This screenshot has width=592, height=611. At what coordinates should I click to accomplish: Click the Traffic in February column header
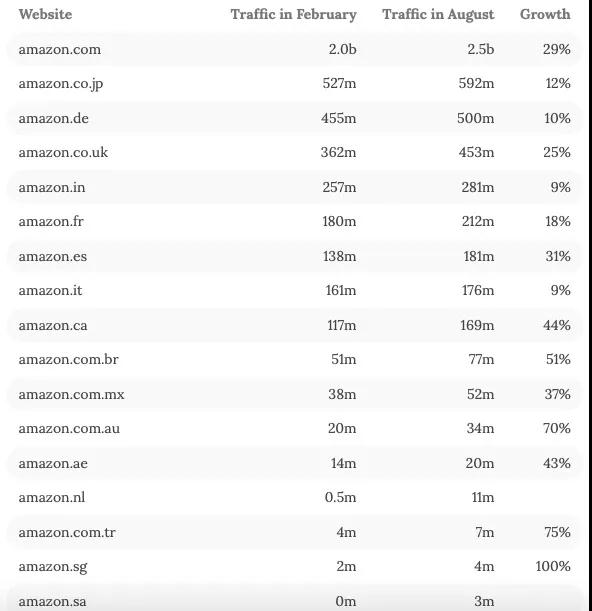(293, 14)
